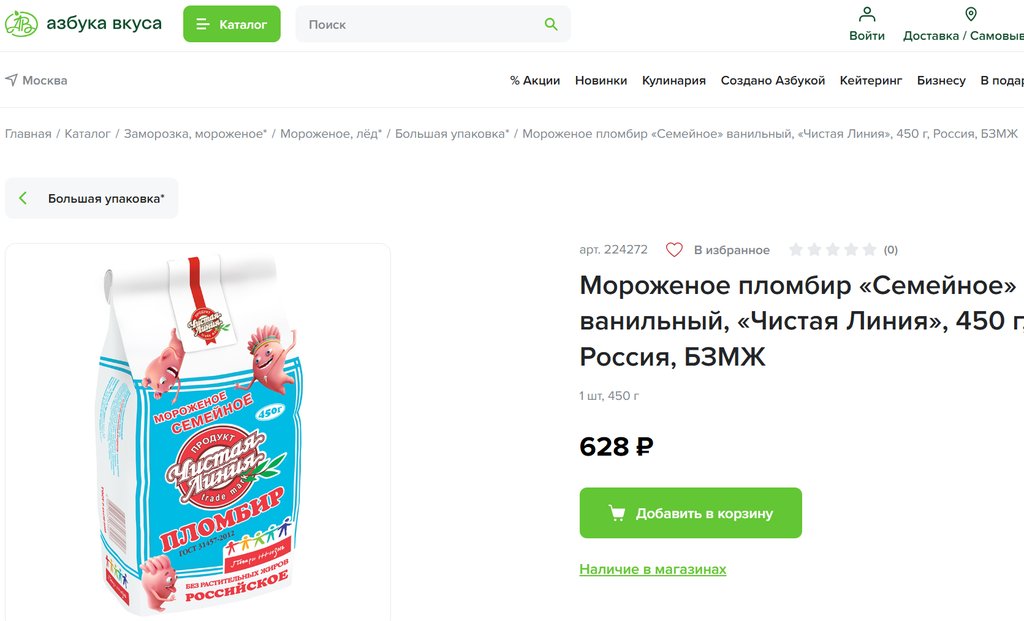1024x621 pixels.
Task: Open the Кулинария menu item
Action: [x=673, y=80]
